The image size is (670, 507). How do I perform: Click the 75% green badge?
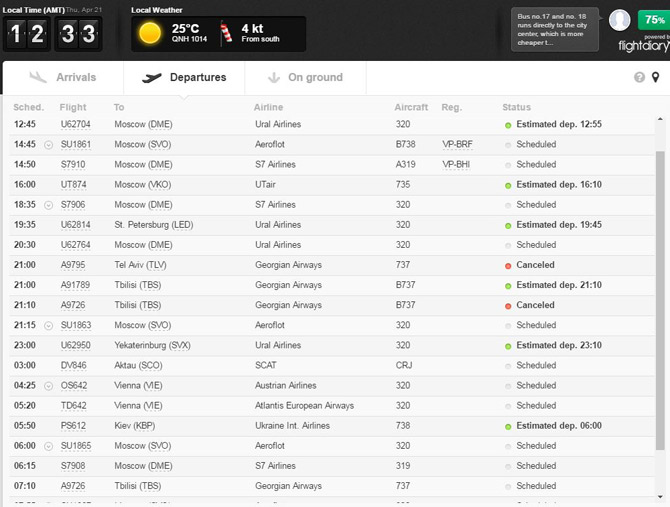(x=653, y=20)
